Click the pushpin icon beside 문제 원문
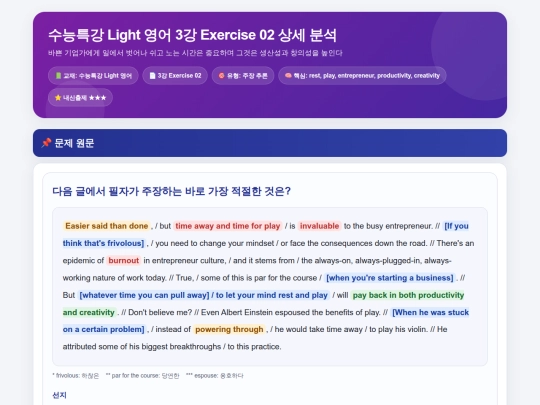This screenshot has width=540, height=405. [46, 143]
